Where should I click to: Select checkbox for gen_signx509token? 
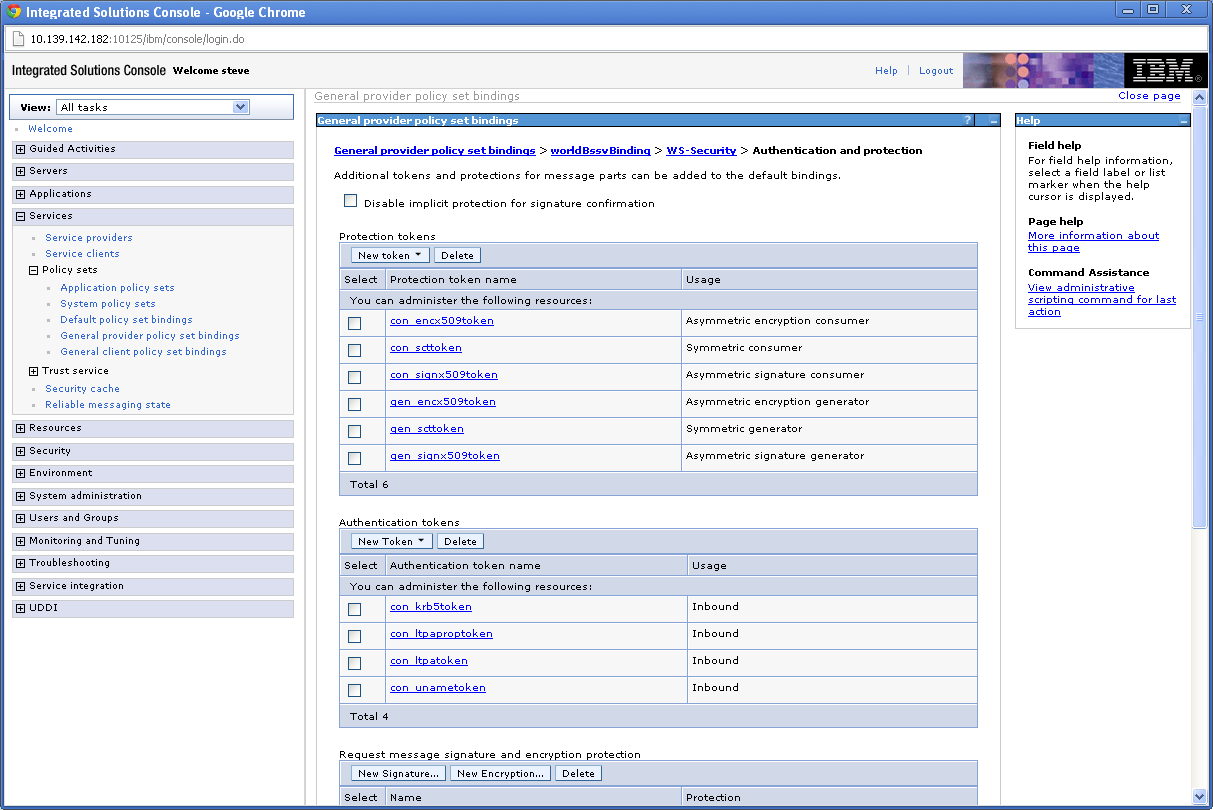pos(354,458)
